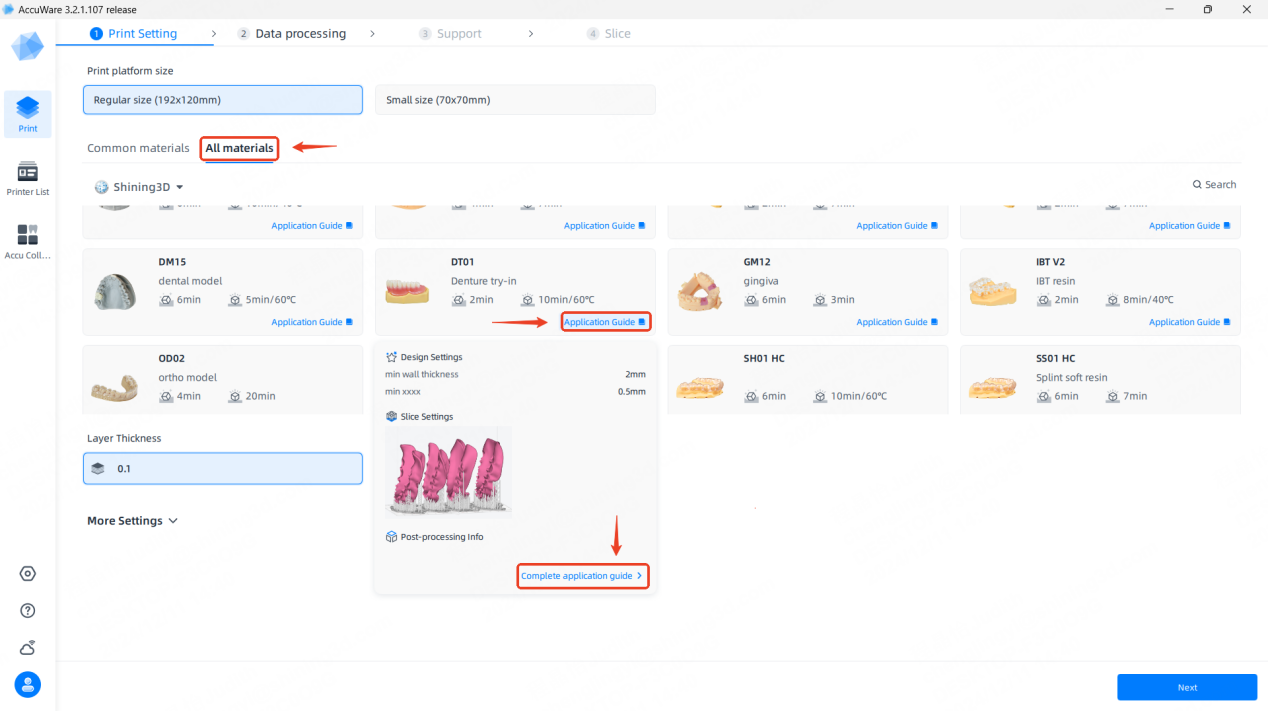Click the search magnifier icon
The height and width of the screenshot is (711, 1268).
[1197, 185]
